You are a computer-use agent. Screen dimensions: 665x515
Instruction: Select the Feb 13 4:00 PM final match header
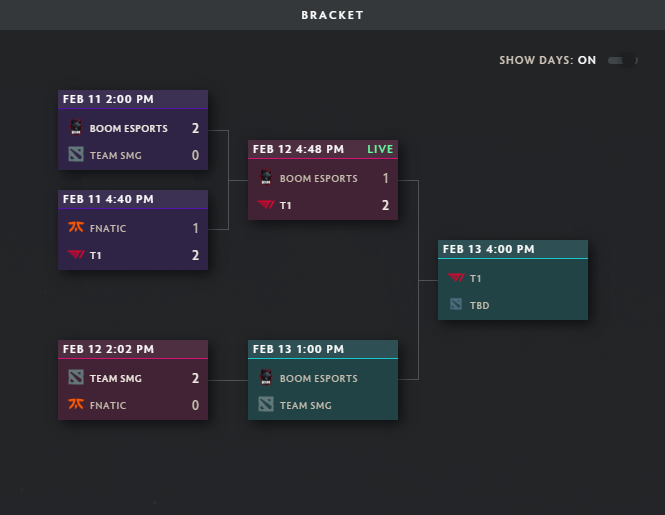pos(488,249)
